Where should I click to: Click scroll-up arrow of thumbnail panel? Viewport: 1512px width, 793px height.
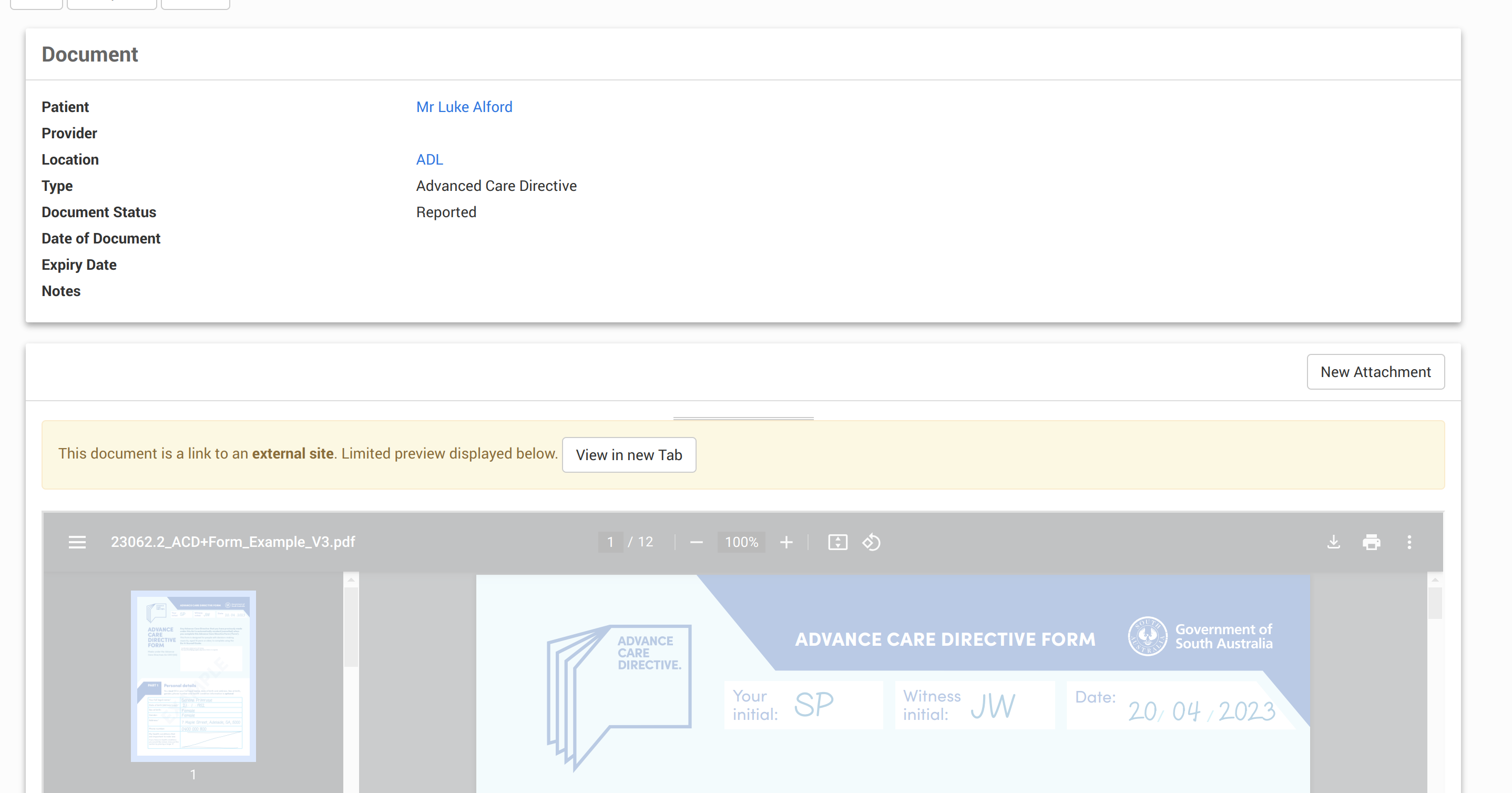pyautogui.click(x=351, y=580)
